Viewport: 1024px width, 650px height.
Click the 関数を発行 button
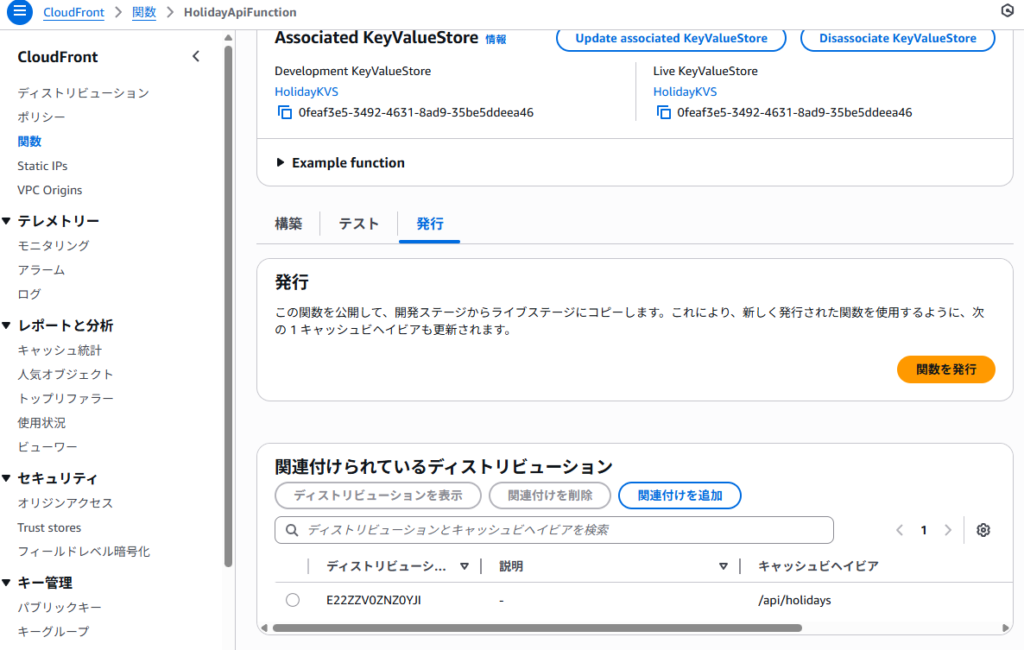pos(945,369)
